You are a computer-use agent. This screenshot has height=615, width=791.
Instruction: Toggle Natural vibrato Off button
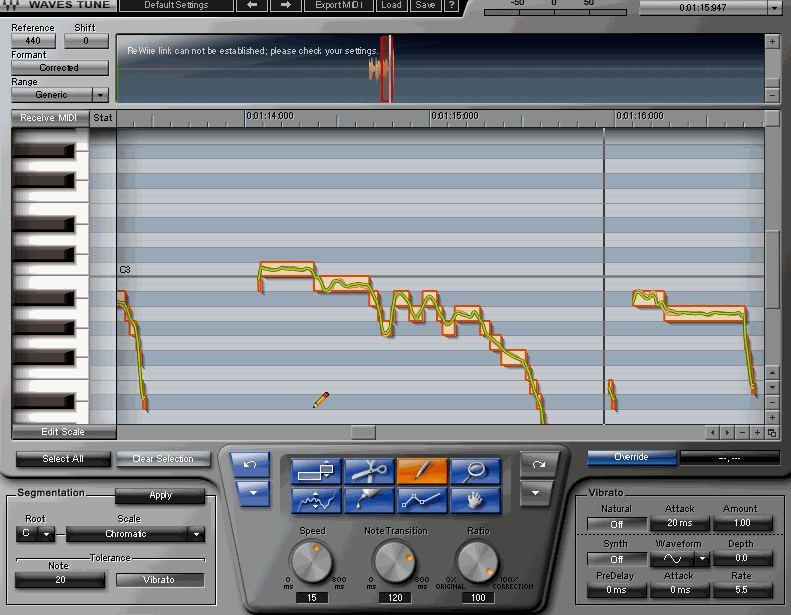pyautogui.click(x=616, y=524)
